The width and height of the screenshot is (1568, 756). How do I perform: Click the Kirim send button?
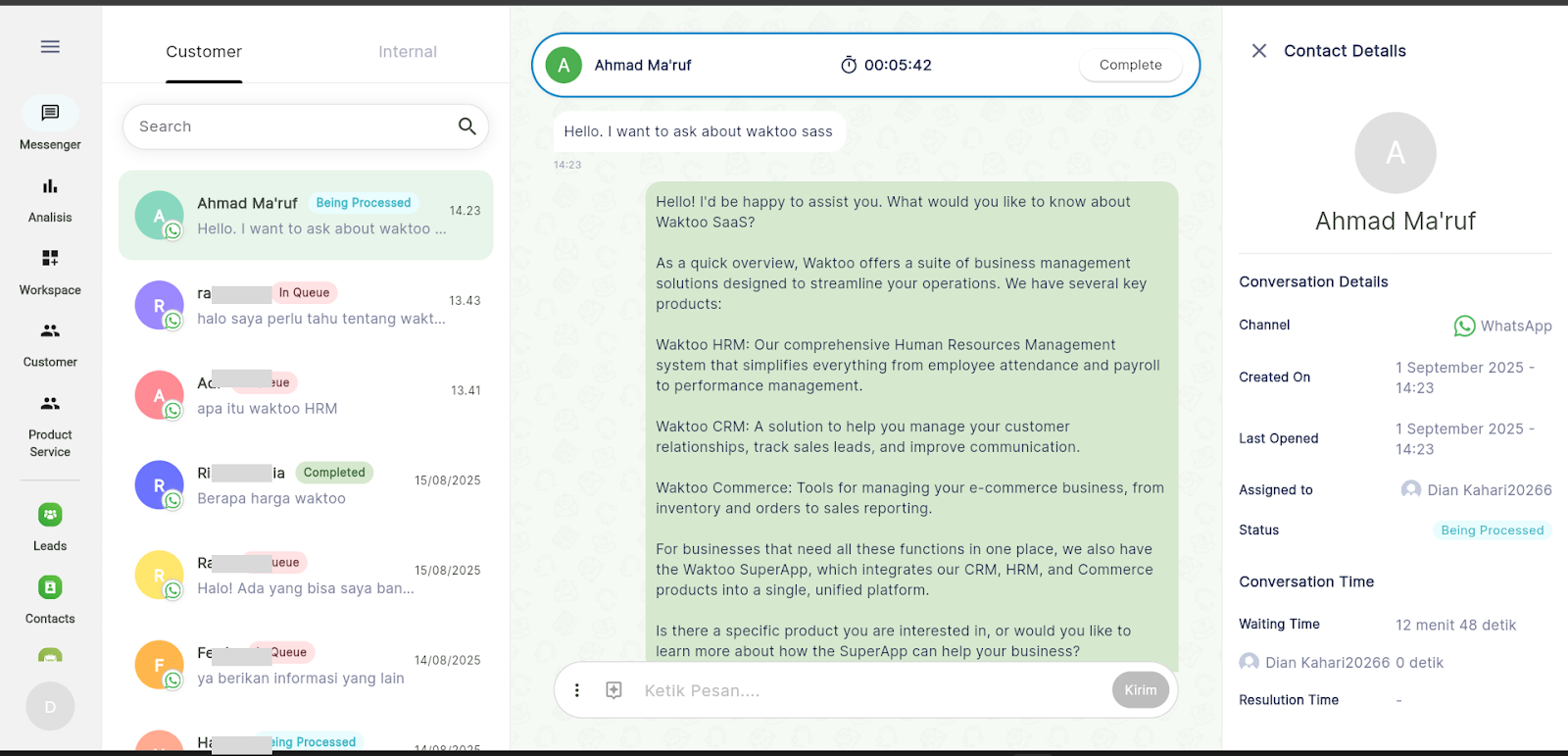click(1140, 690)
